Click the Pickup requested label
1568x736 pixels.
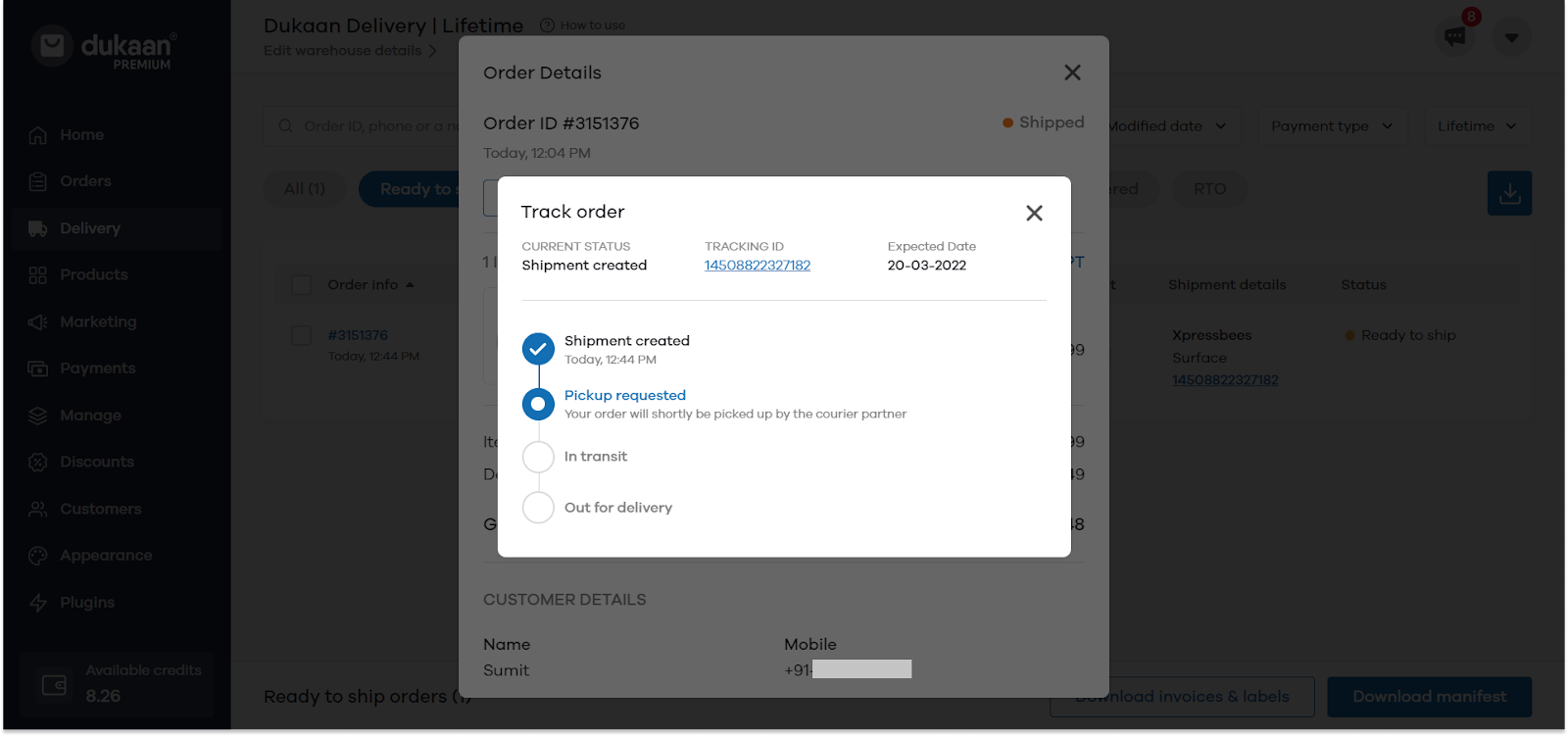[x=625, y=395]
